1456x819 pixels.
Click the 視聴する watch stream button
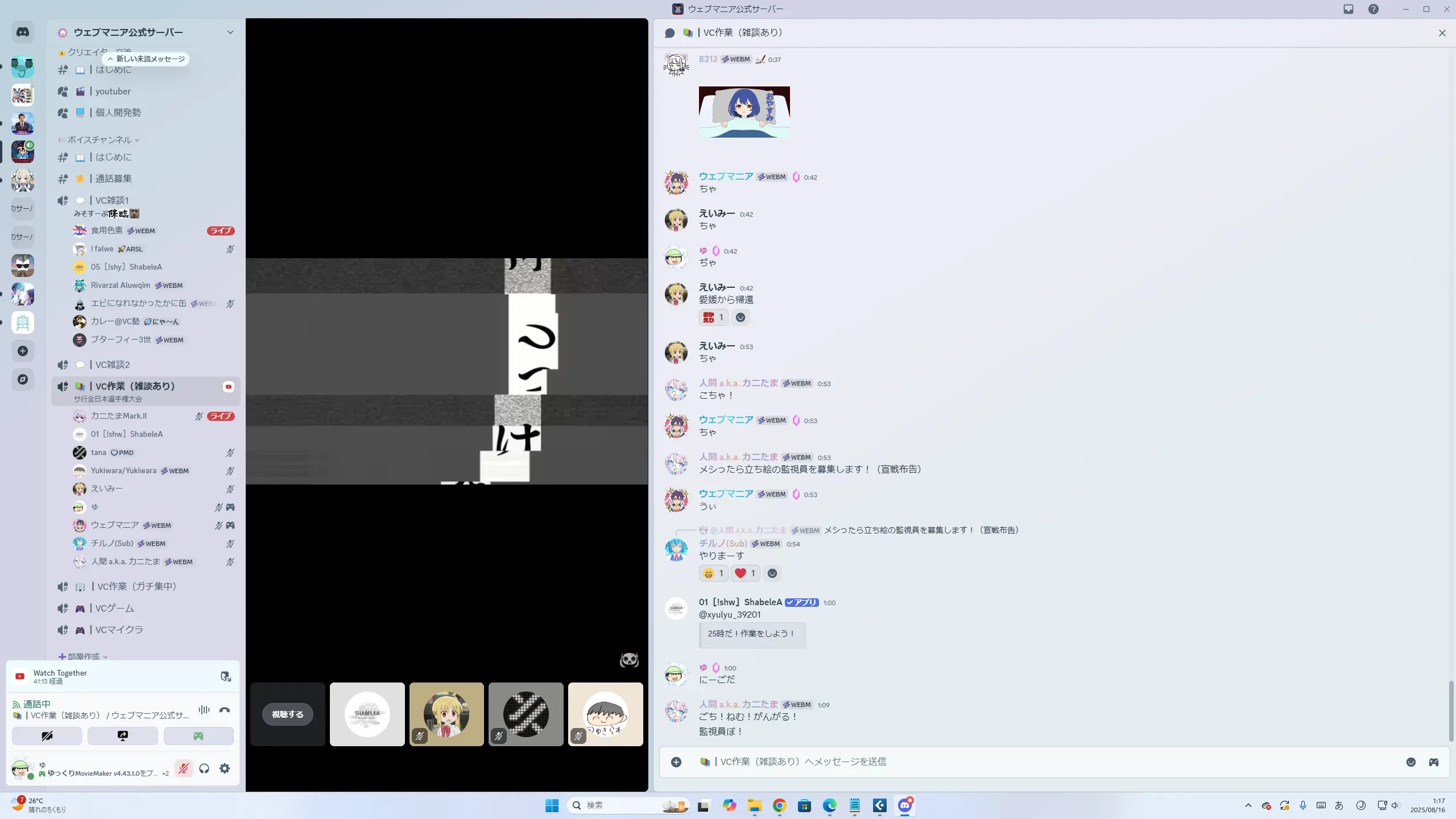(287, 714)
